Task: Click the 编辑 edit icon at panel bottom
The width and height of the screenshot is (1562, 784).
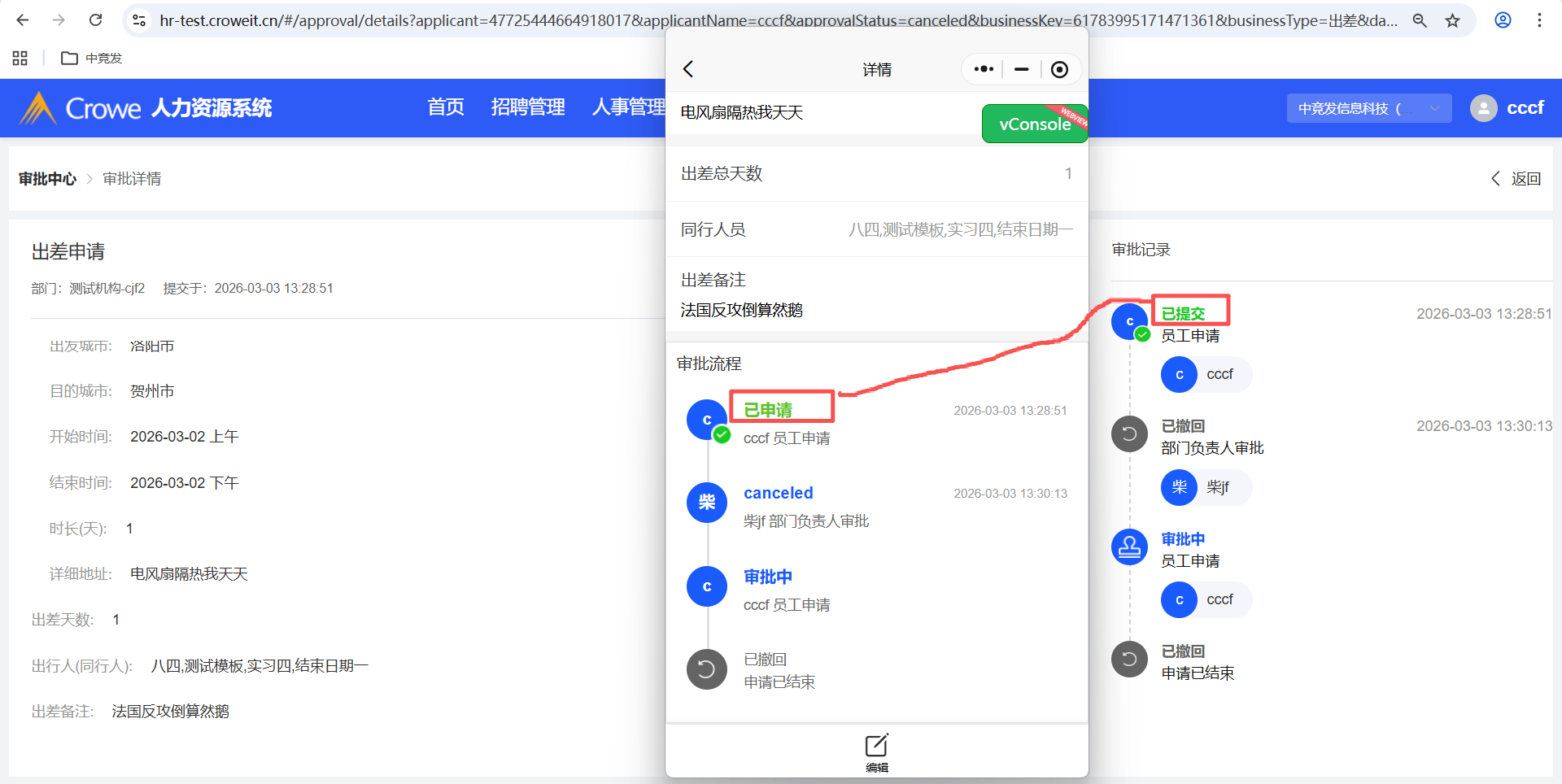Action: pyautogui.click(x=877, y=752)
